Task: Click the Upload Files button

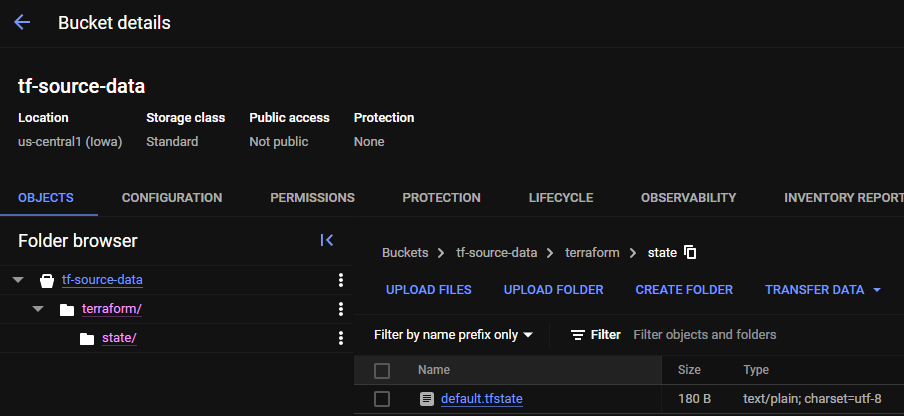Action: [x=428, y=290]
